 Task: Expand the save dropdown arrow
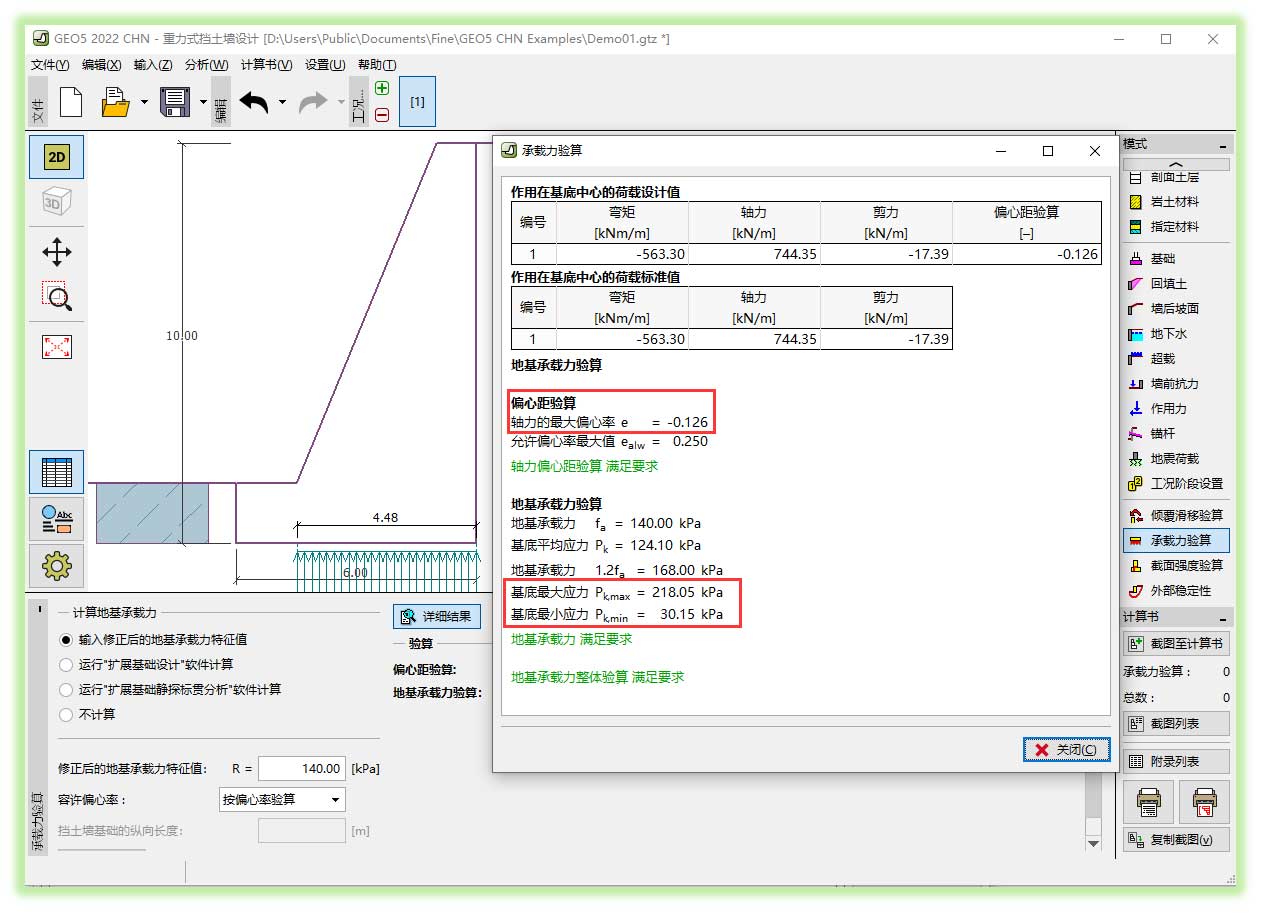pyautogui.click(x=203, y=102)
